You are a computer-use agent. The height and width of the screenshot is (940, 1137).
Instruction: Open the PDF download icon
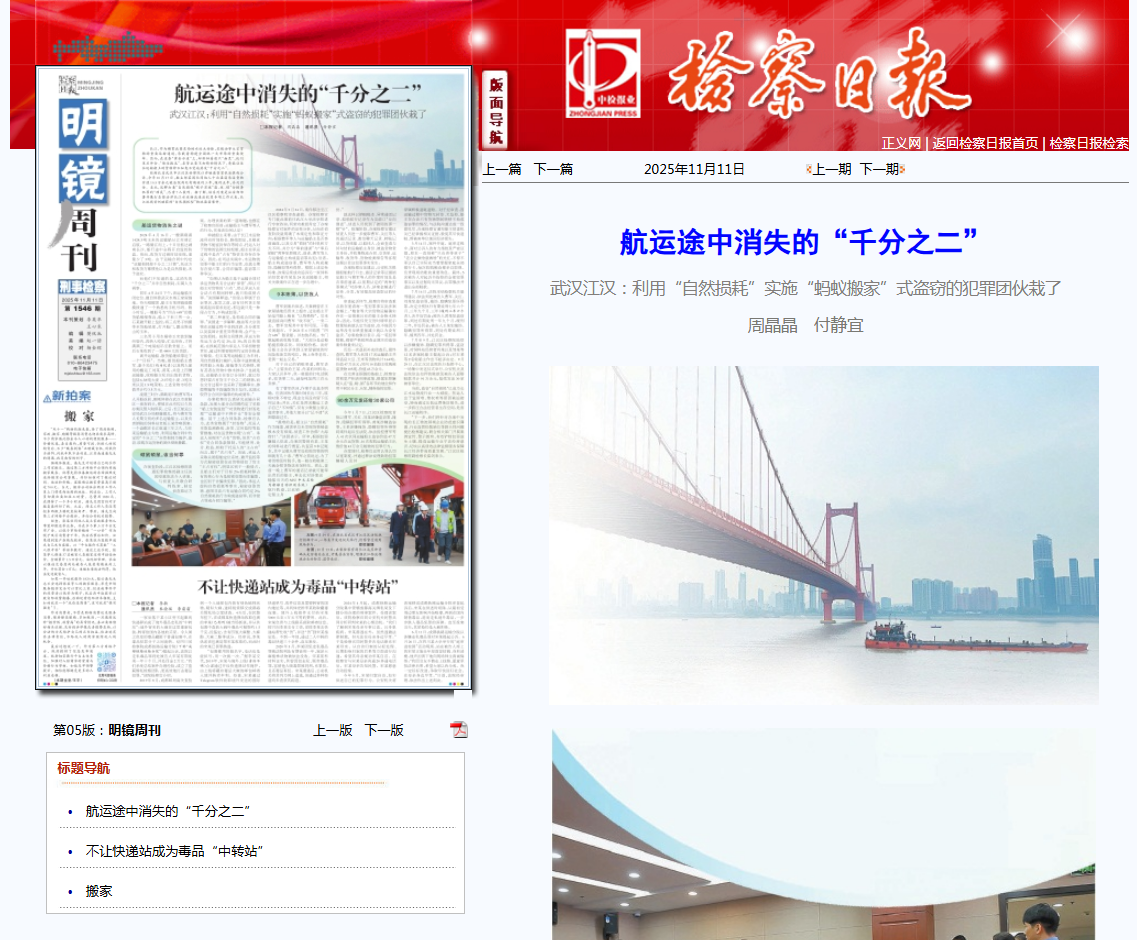458,730
